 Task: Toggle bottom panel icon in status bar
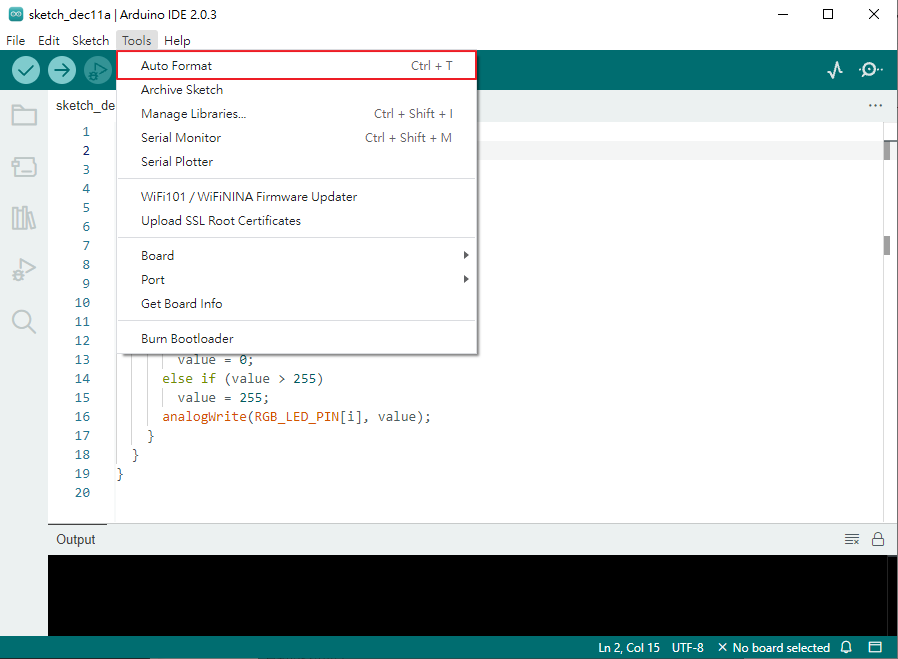(875, 648)
